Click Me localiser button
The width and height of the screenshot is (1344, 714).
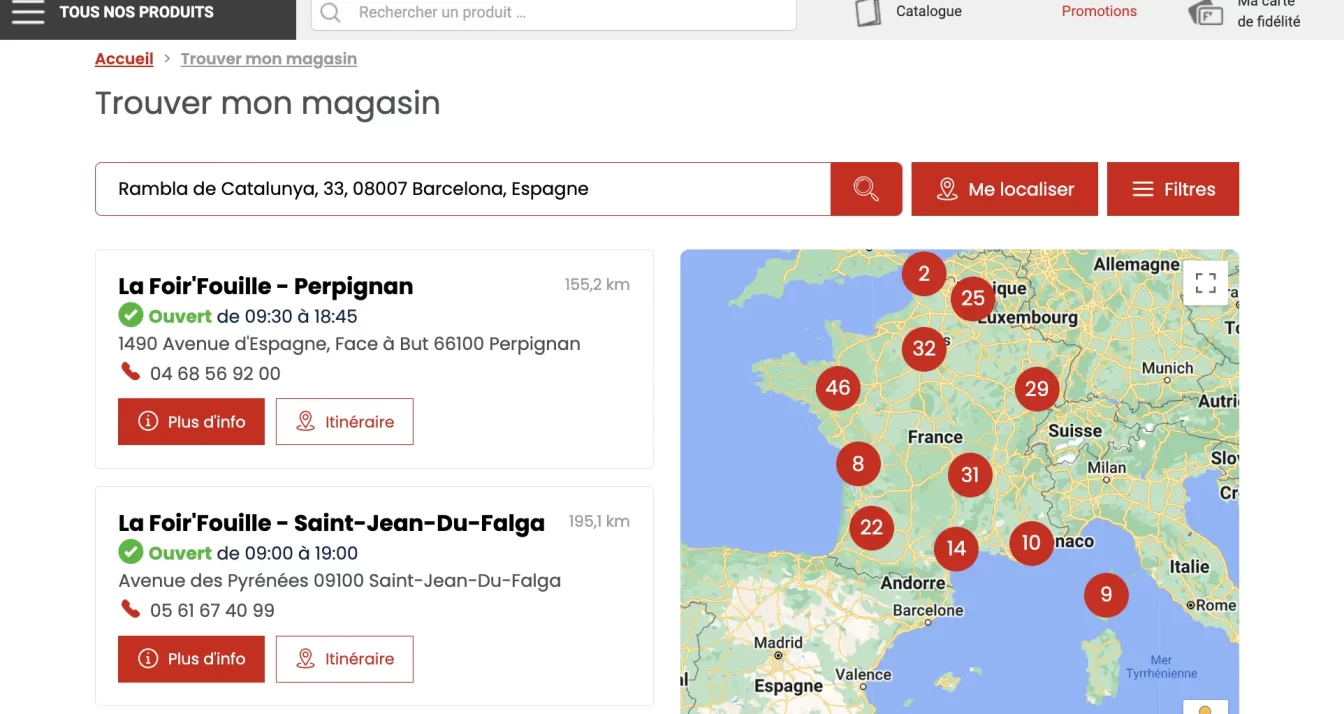(1004, 189)
